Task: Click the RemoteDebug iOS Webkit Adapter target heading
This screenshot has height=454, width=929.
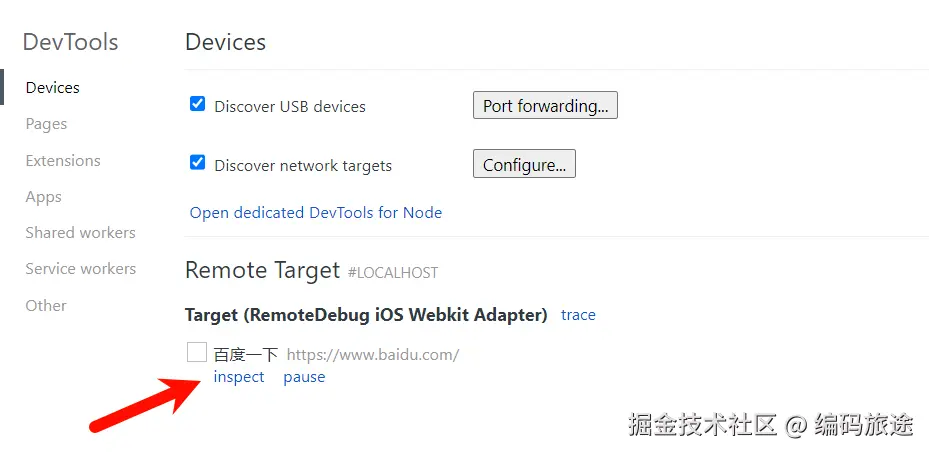Action: click(366, 315)
